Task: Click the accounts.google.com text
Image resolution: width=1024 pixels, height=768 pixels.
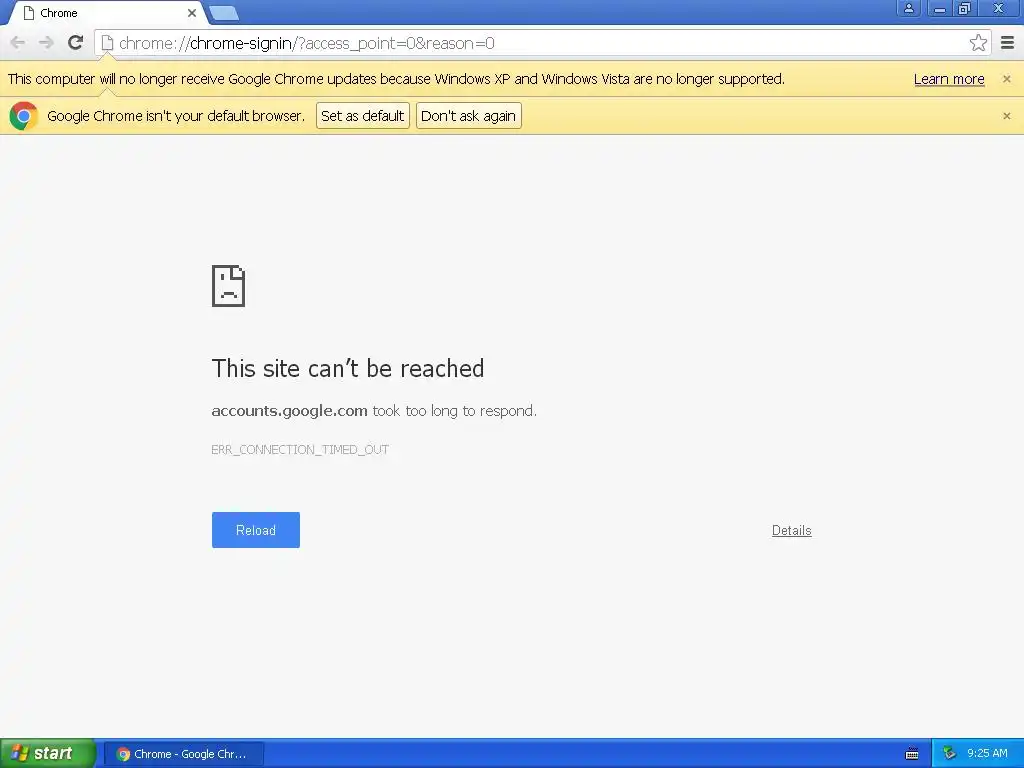Action: 289,411
